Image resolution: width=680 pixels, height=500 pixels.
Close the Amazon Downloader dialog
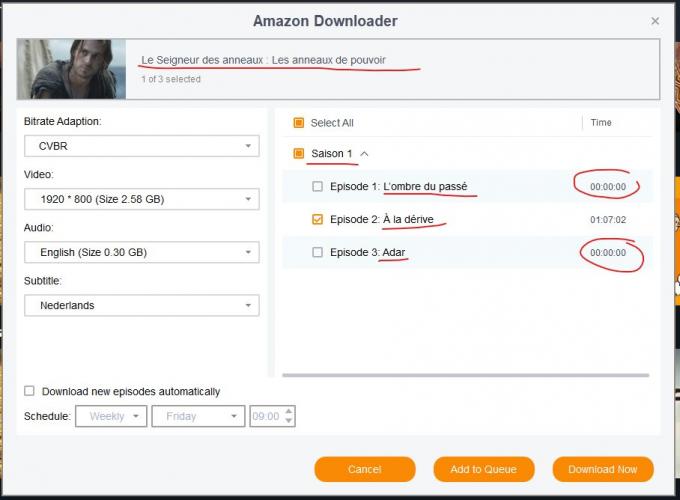pos(655,21)
